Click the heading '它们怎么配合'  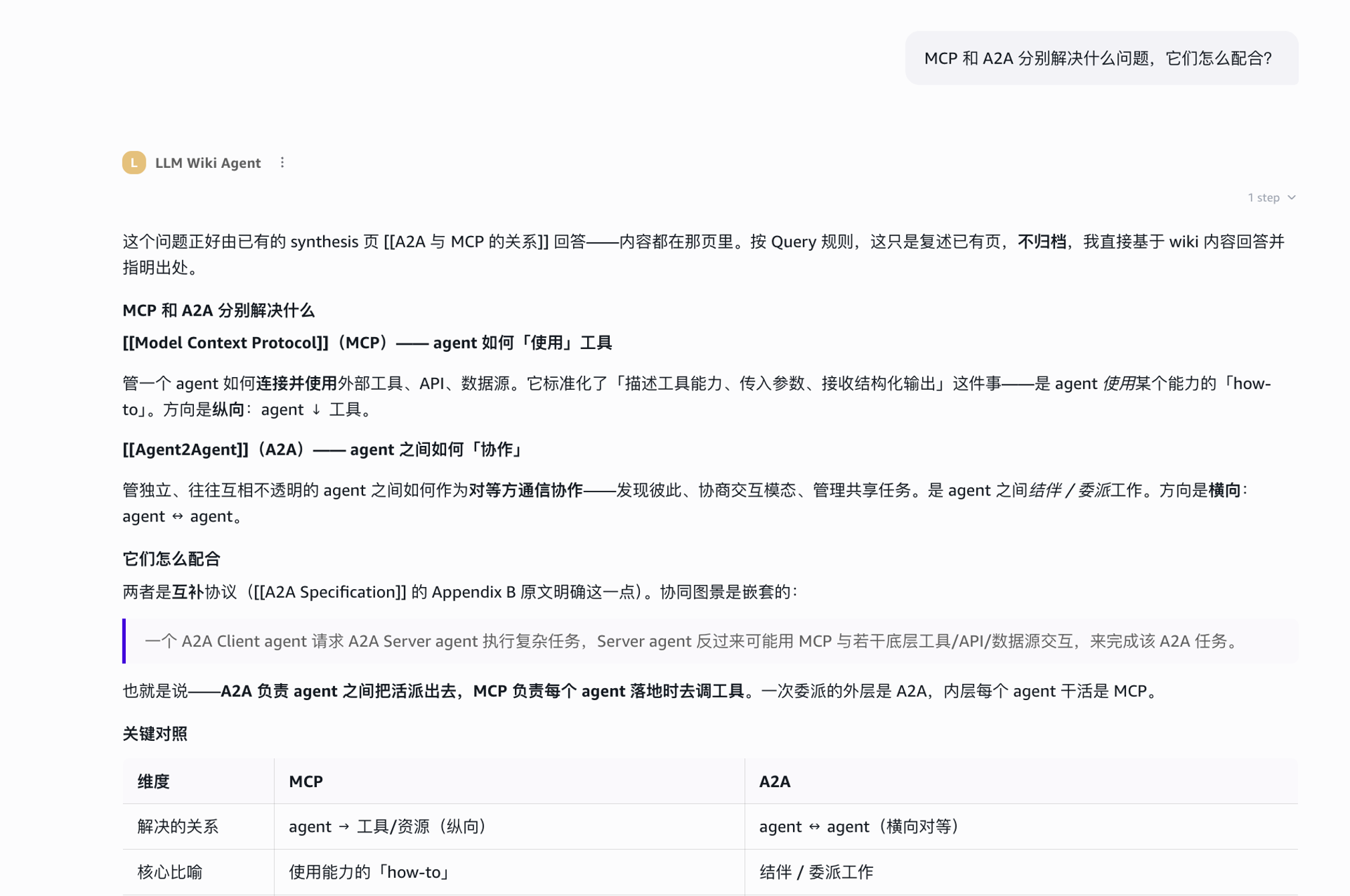(171, 559)
